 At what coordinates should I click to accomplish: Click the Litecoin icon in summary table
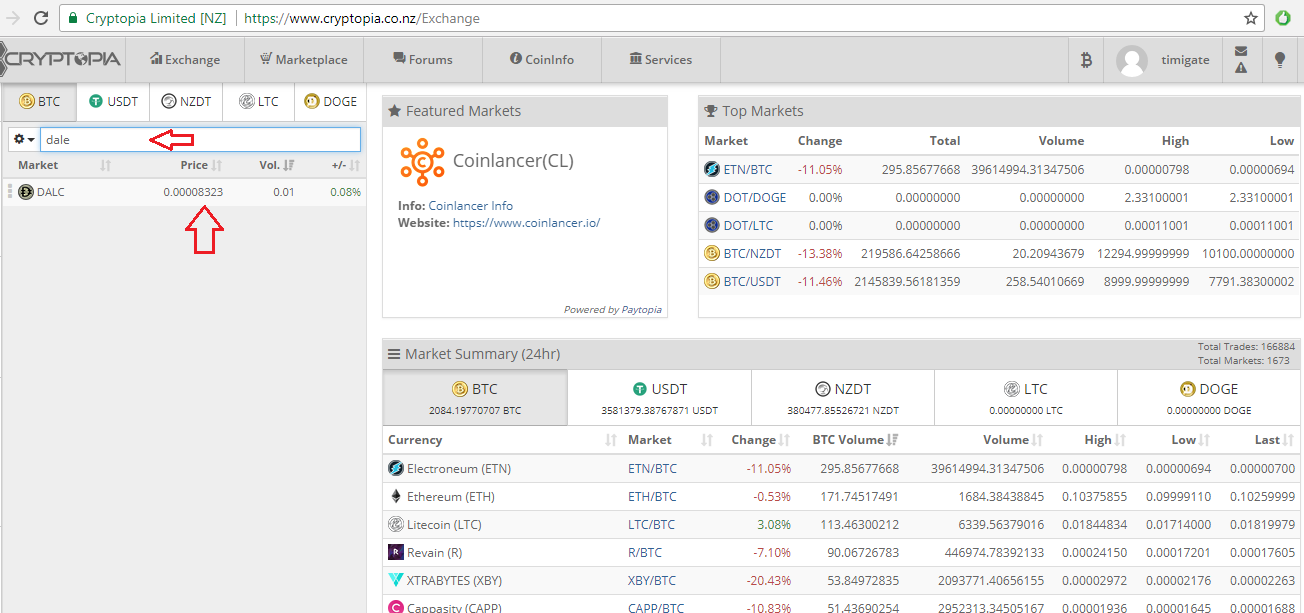tap(395, 524)
